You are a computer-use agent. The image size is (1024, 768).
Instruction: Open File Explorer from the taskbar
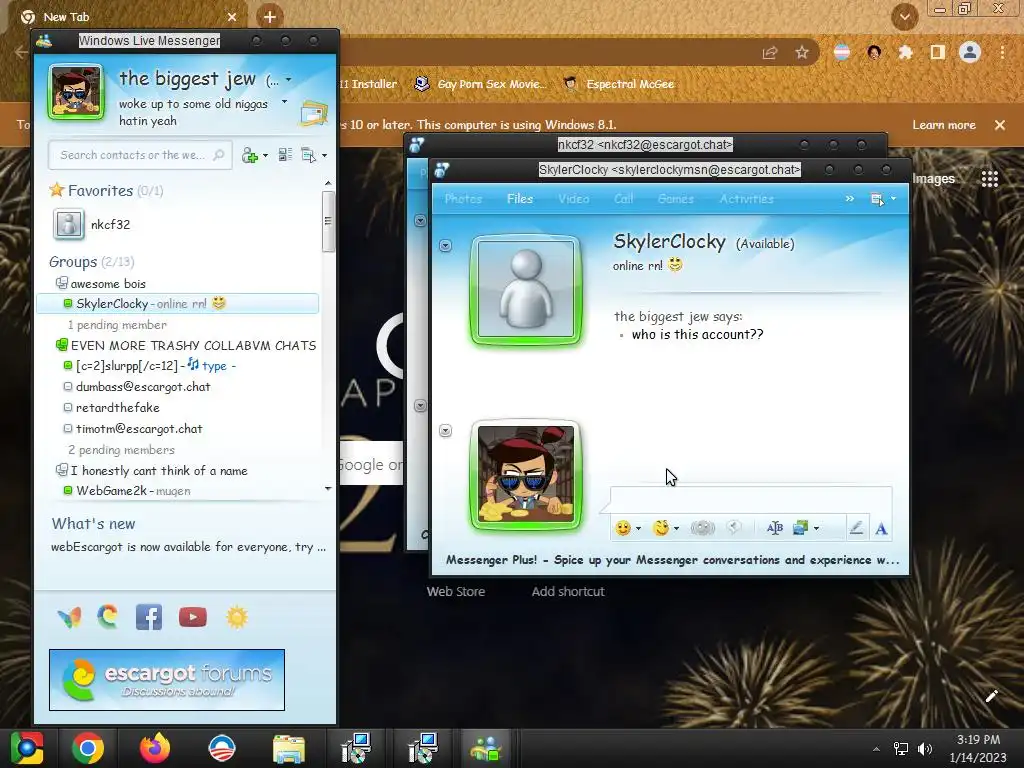(289, 748)
